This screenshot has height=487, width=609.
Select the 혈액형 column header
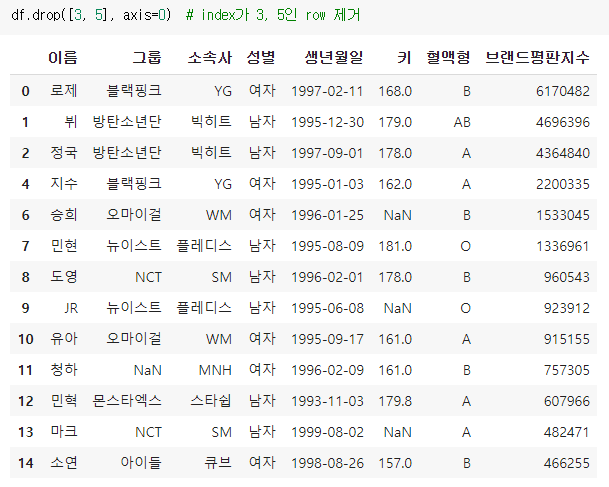point(449,57)
